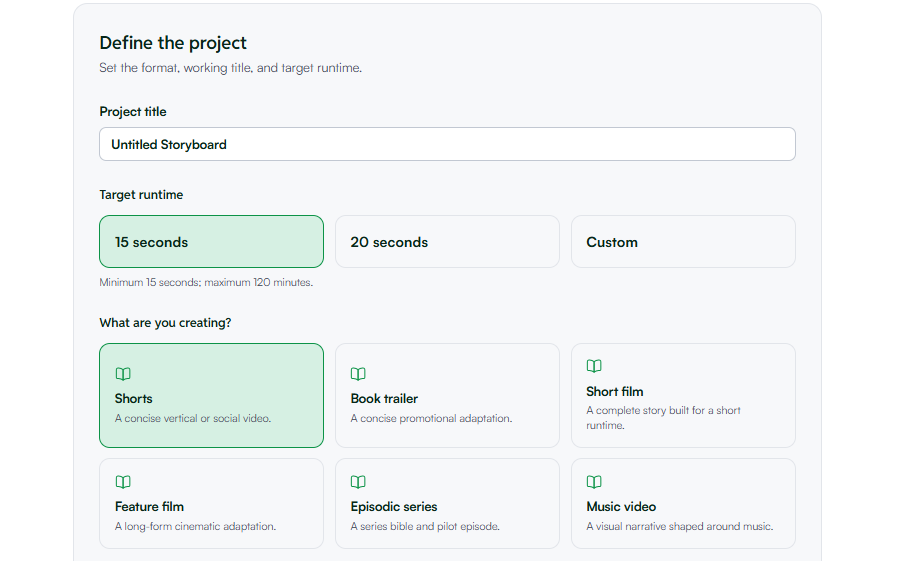Screen dimensions: 920x561
Task: Select the Feature film project type title
Action: tap(149, 506)
